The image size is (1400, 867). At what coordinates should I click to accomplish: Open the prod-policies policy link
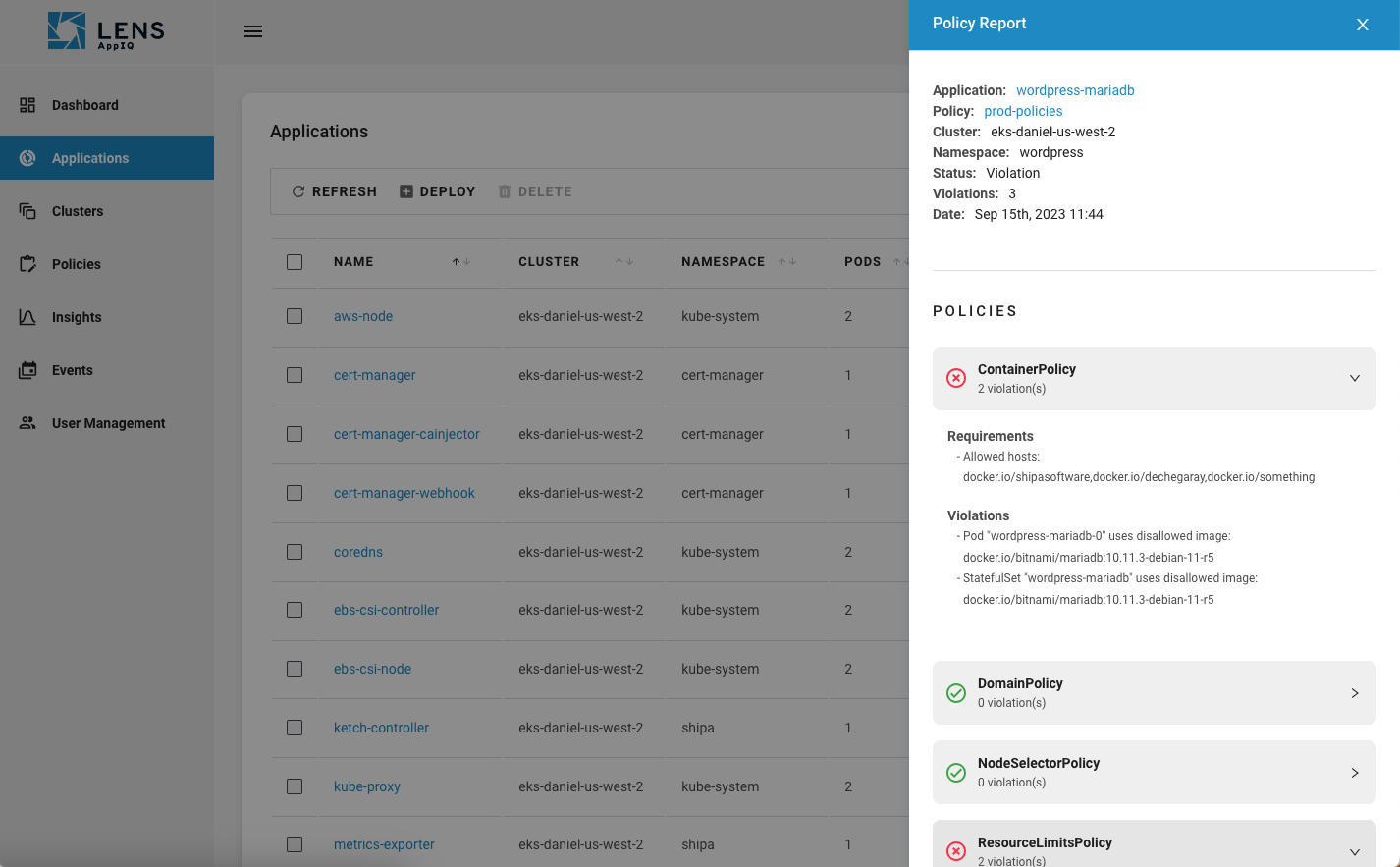coord(1023,111)
